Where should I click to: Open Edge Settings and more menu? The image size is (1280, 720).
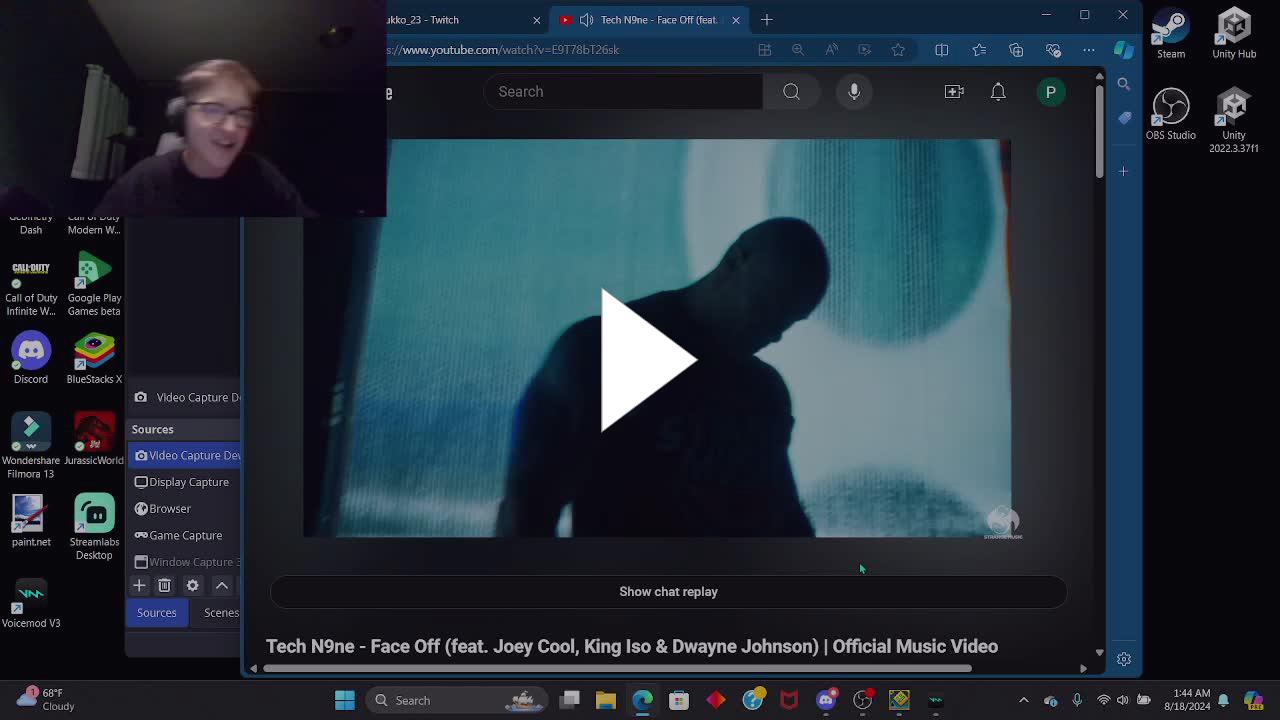[1089, 50]
